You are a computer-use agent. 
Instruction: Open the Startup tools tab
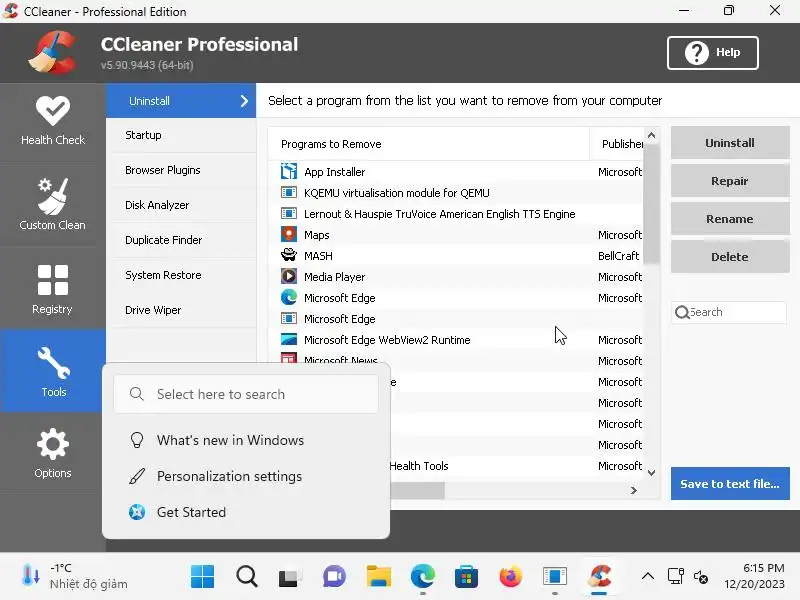coord(181,135)
